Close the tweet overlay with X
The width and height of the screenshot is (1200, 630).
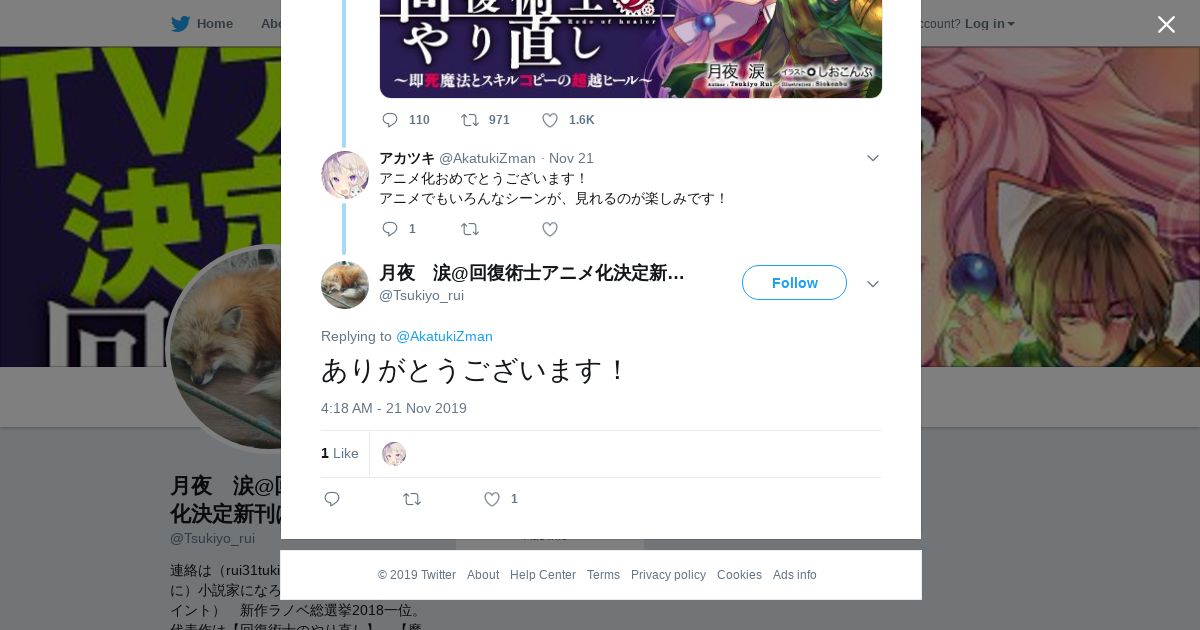click(1166, 24)
